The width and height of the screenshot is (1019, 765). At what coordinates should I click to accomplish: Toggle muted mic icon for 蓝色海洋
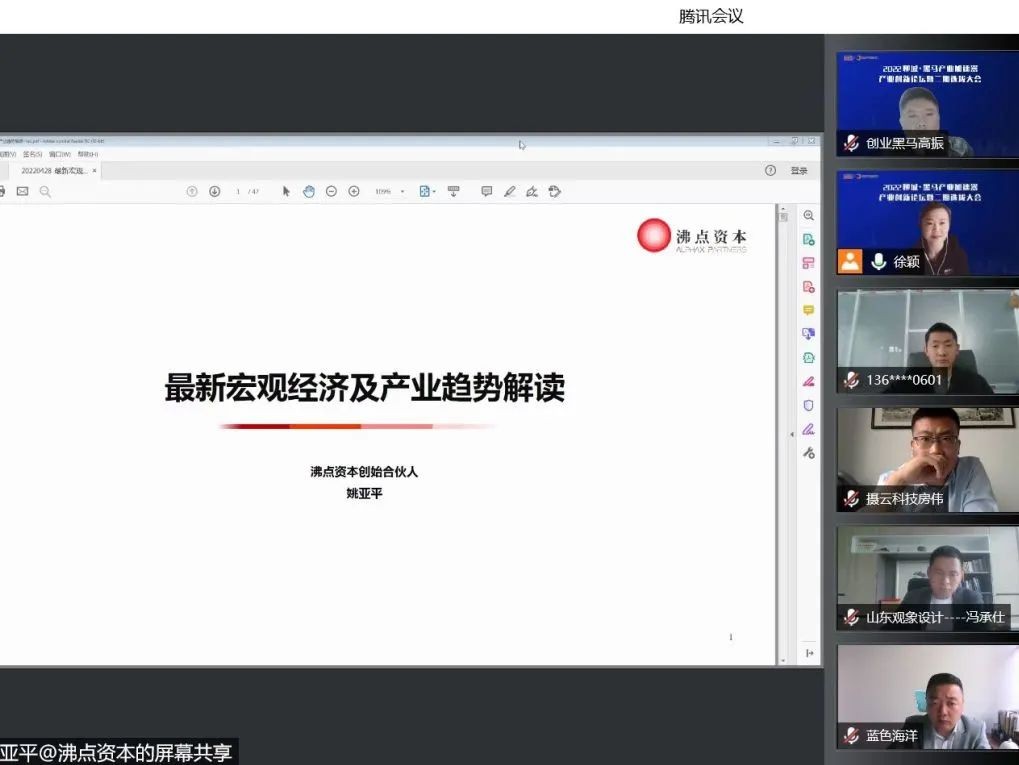point(851,735)
